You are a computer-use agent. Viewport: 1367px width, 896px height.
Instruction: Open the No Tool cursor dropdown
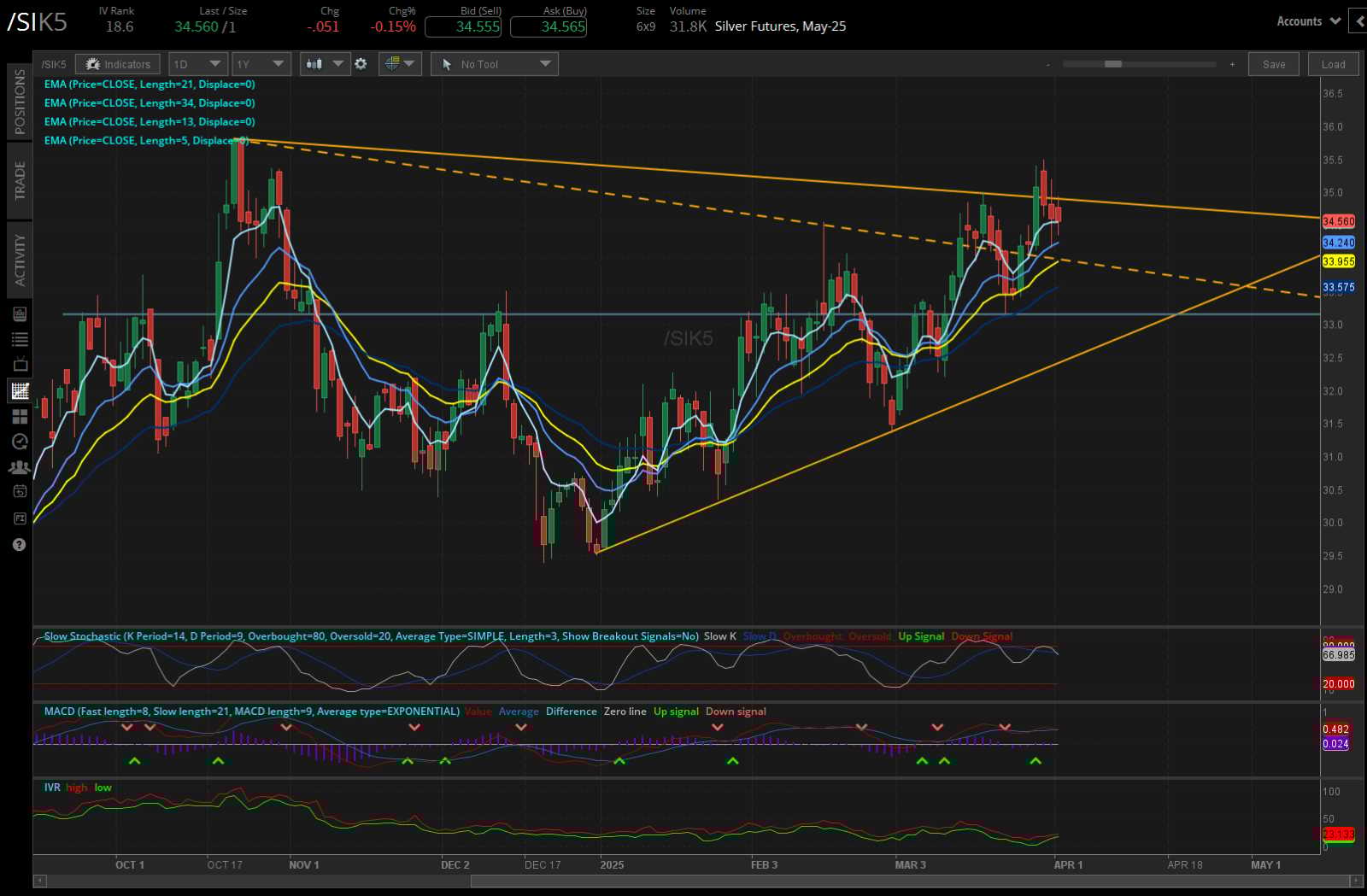tap(494, 63)
